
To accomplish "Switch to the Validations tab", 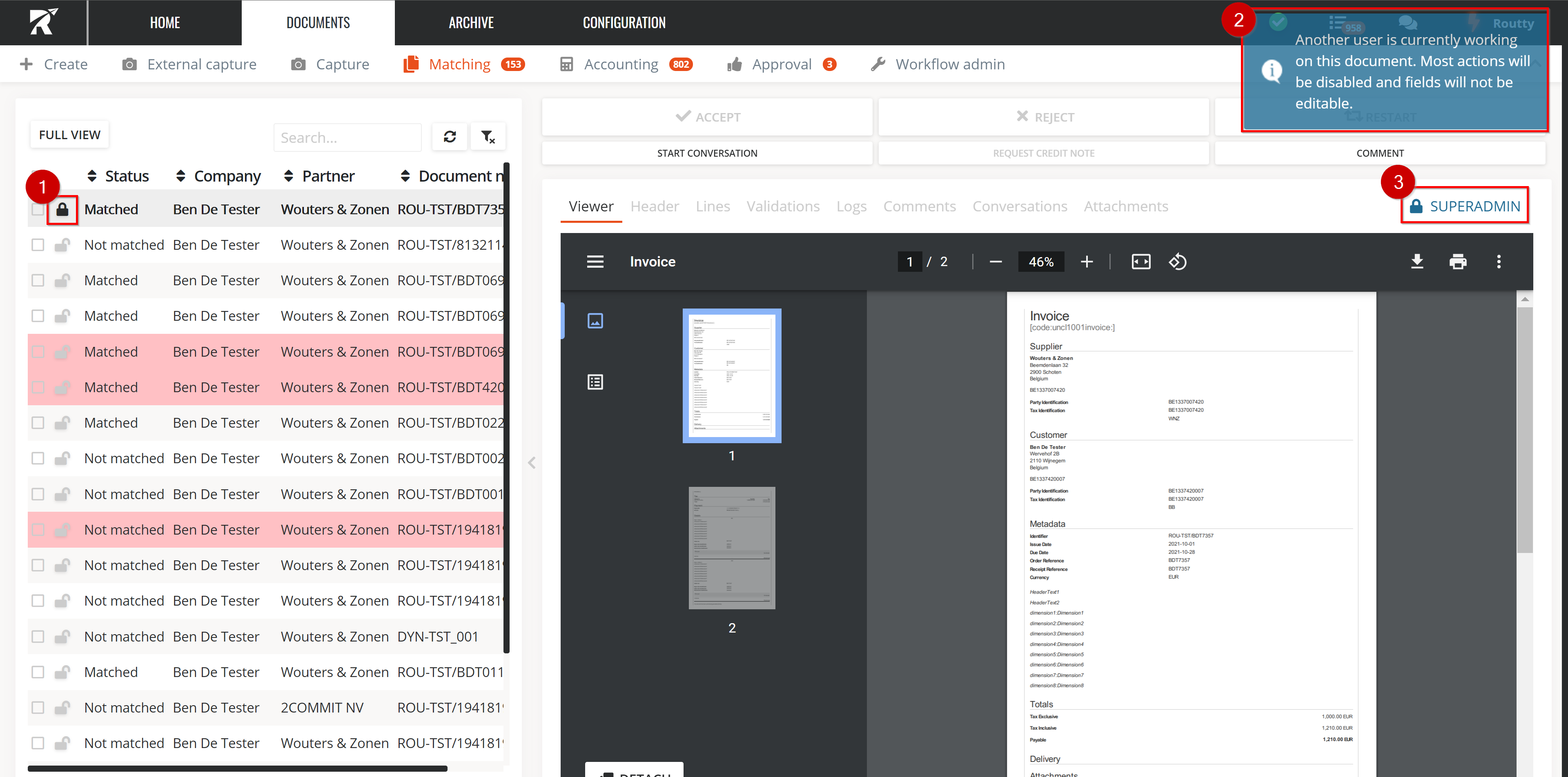I will click(783, 206).
